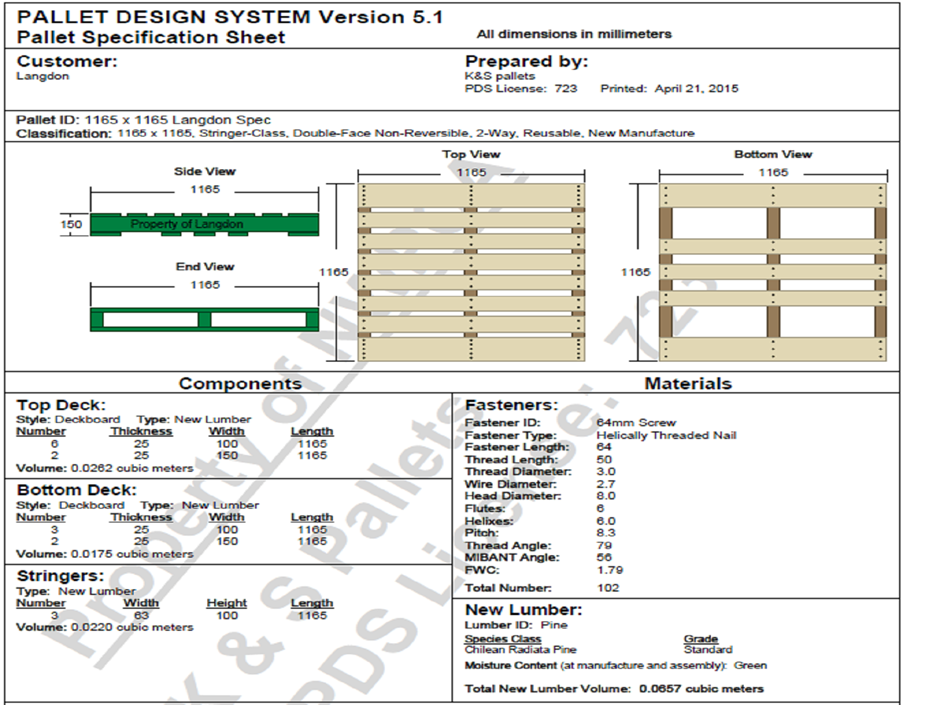Click the Stringers heading
Image resolution: width=940 pixels, height=705 pixels.
(60, 576)
